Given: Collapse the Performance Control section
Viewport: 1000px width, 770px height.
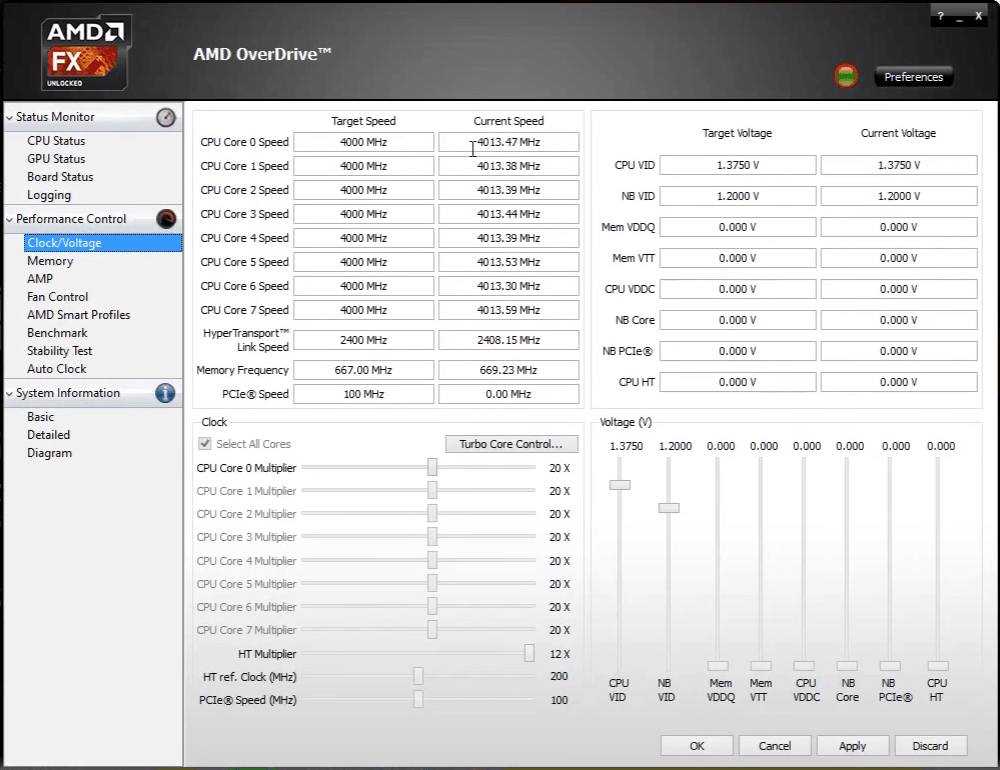Looking at the screenshot, I should point(9,219).
